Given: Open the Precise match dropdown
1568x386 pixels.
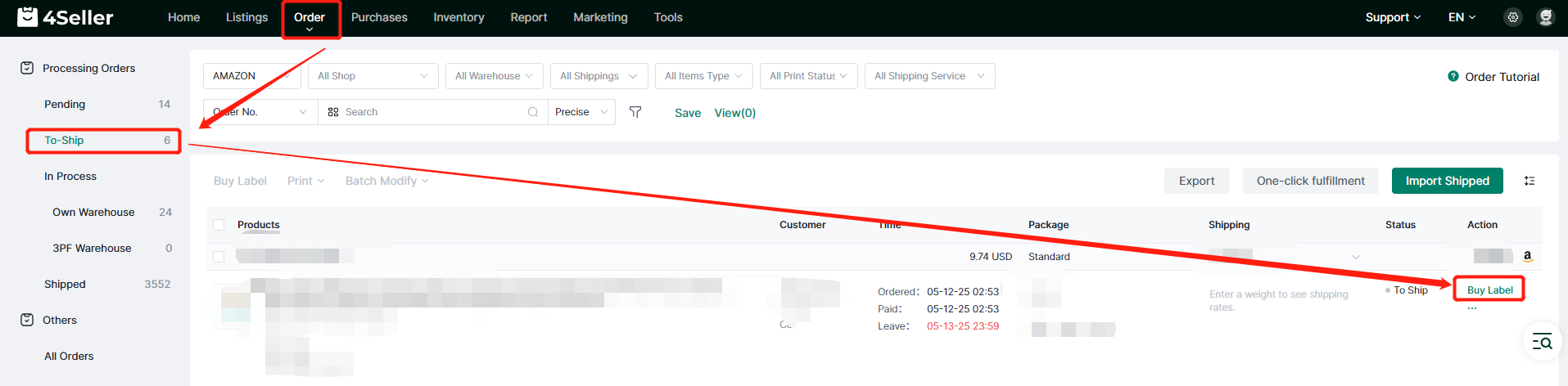Looking at the screenshot, I should tap(582, 112).
